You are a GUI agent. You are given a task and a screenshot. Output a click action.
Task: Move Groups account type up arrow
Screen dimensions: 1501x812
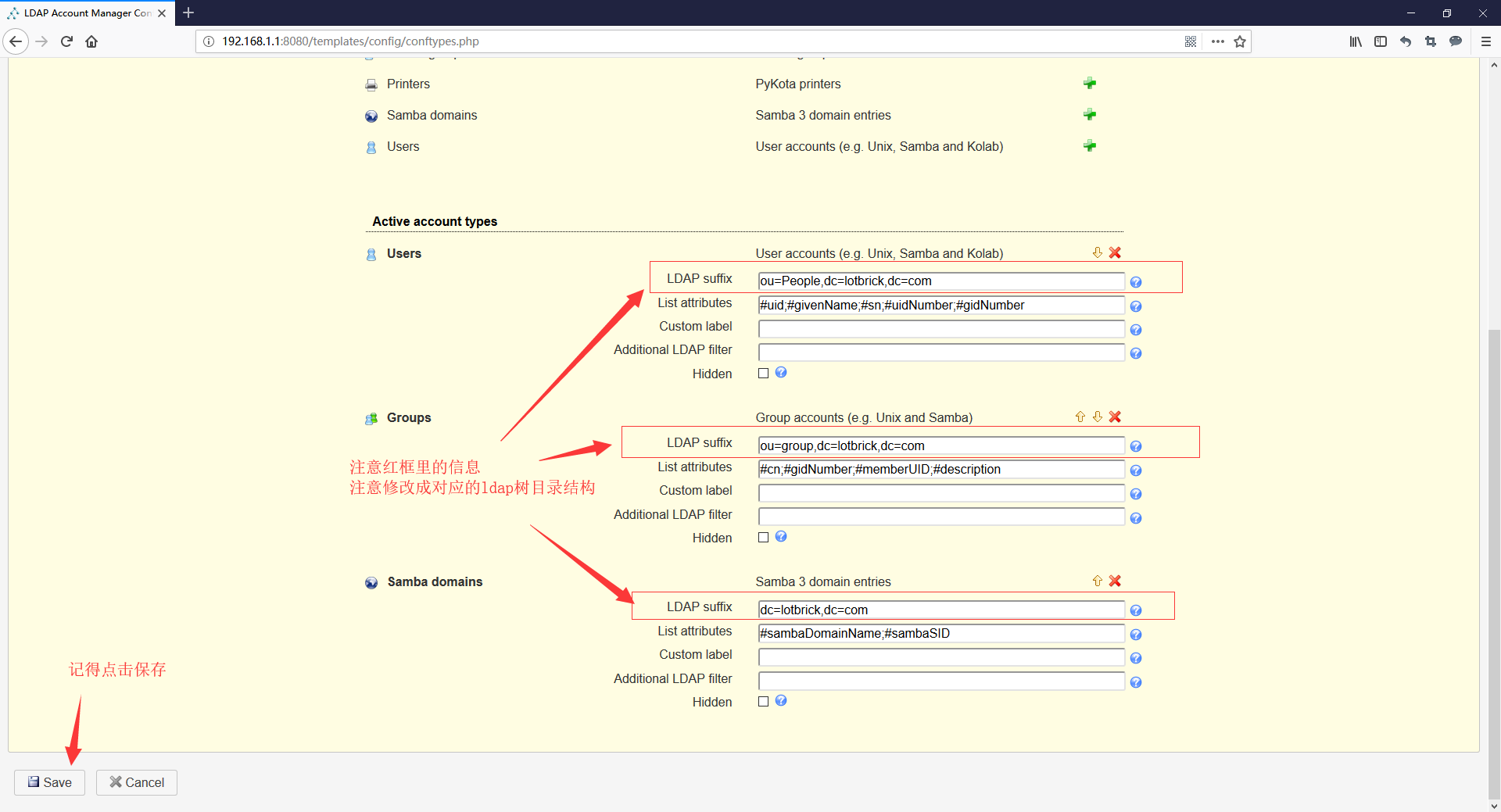1080,417
